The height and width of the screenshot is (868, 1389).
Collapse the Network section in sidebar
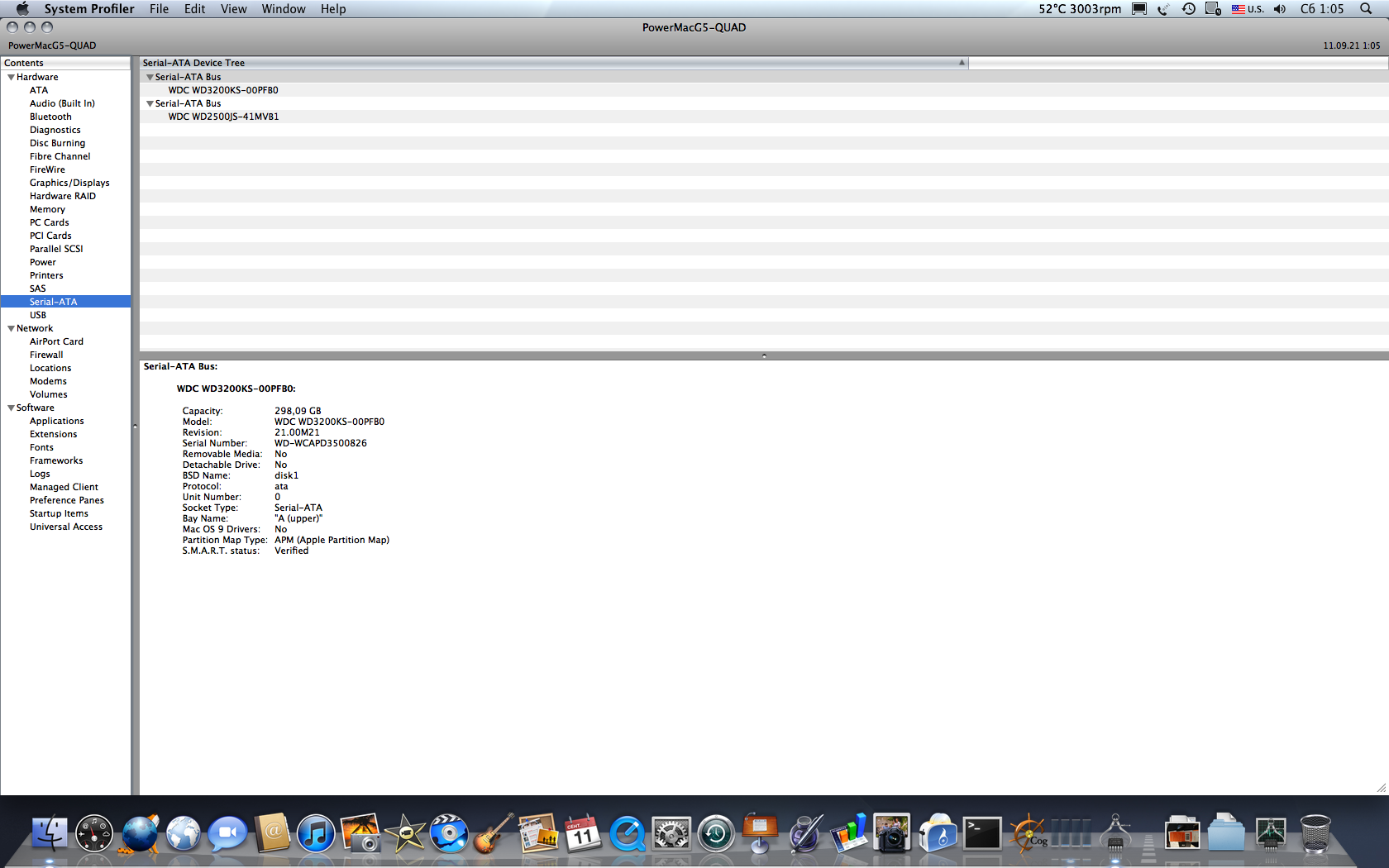coord(11,328)
